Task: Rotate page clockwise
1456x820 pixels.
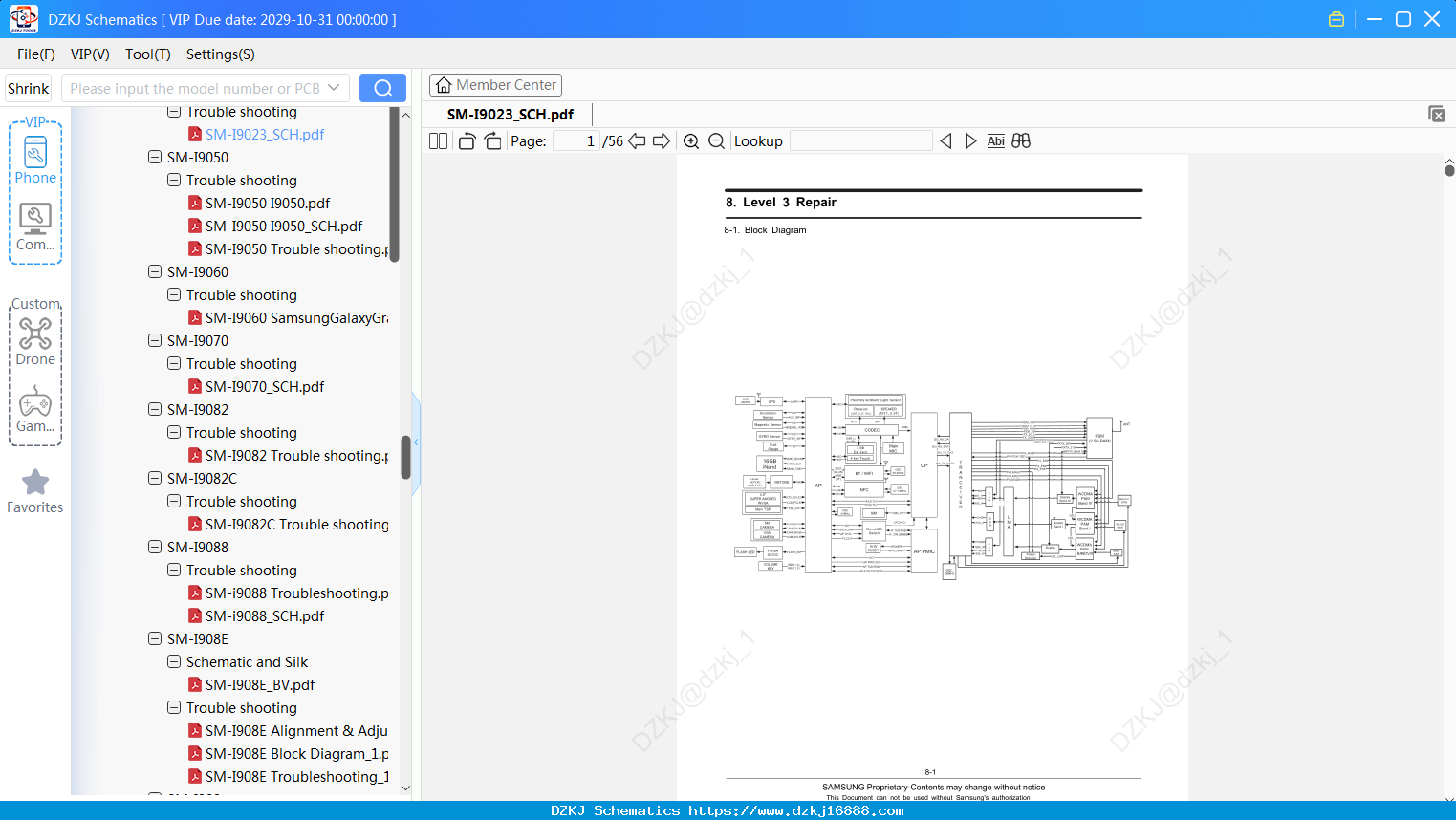Action: coord(492,141)
